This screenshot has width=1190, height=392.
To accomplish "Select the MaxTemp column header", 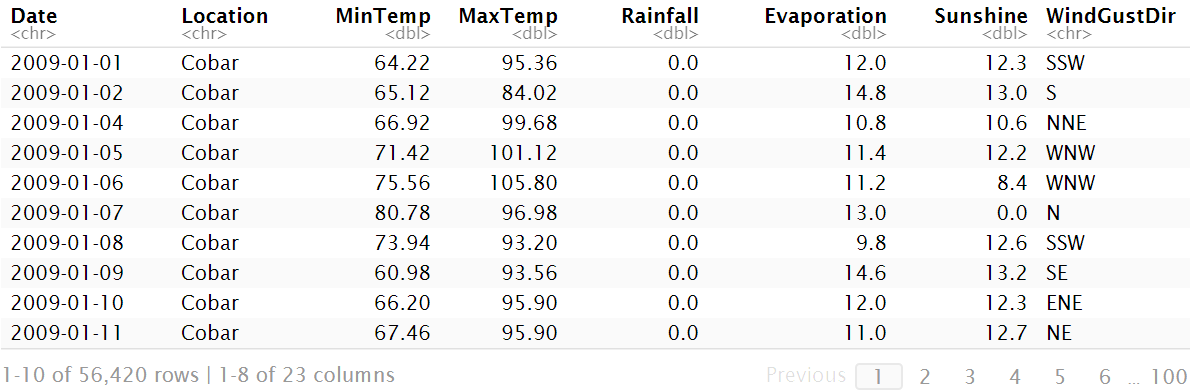I will coord(508,16).
